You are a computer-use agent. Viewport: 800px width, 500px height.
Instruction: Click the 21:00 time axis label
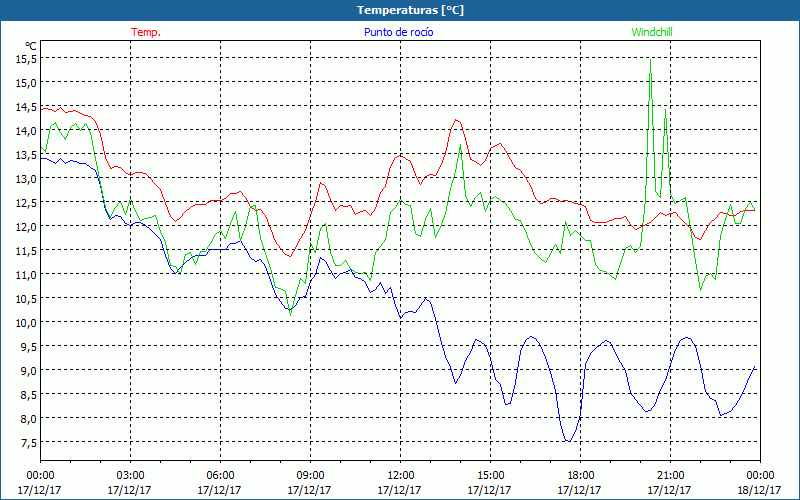pos(670,476)
